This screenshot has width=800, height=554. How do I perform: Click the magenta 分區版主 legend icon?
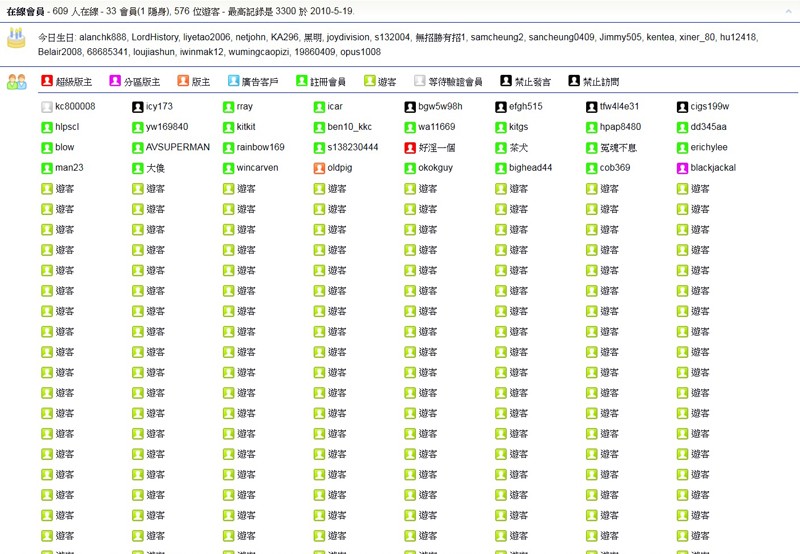pyautogui.click(x=115, y=81)
